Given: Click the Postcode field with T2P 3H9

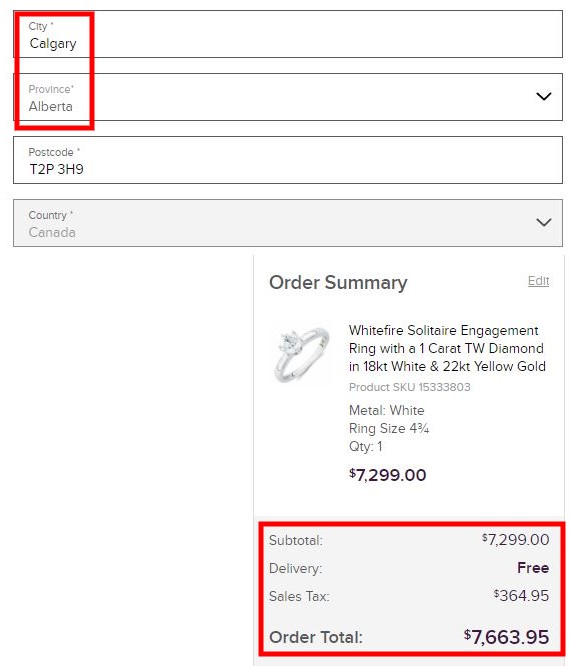Looking at the screenshot, I should coord(288,160).
